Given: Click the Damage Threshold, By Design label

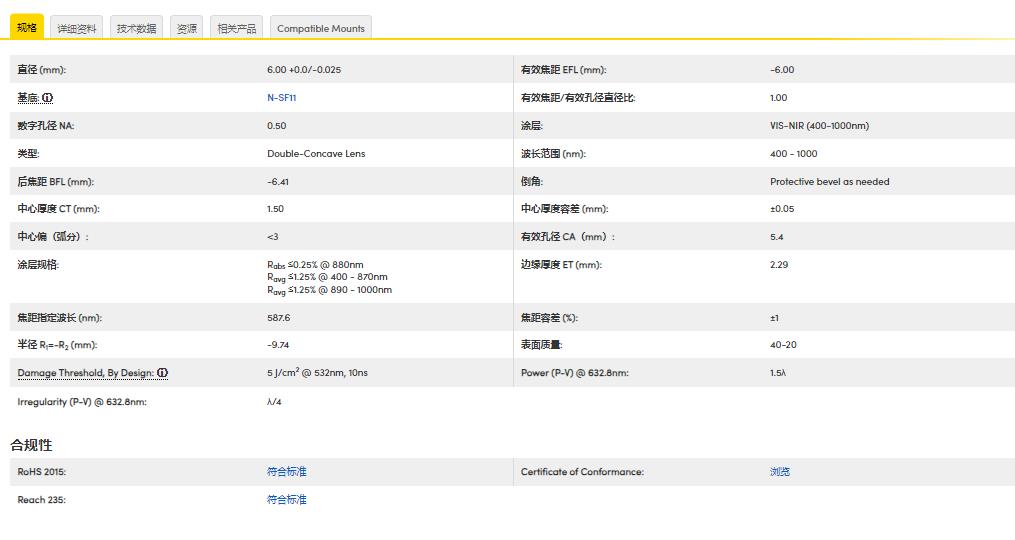Looking at the screenshot, I should point(85,373).
